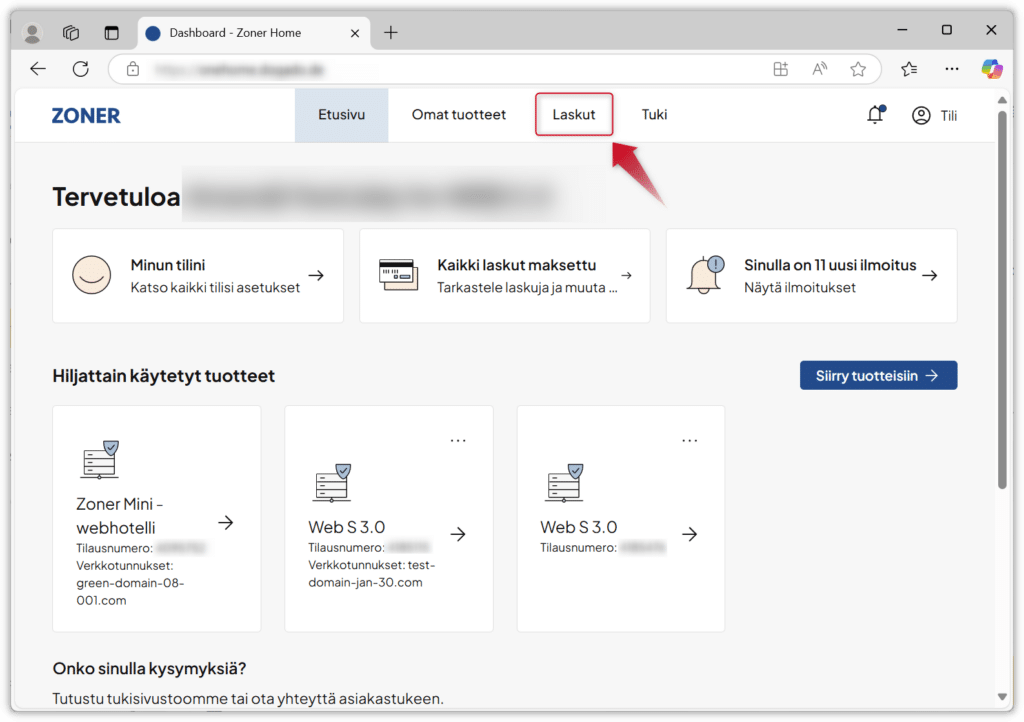Go to the Tuki navigation item
This screenshot has height=722, width=1024.
pos(654,115)
